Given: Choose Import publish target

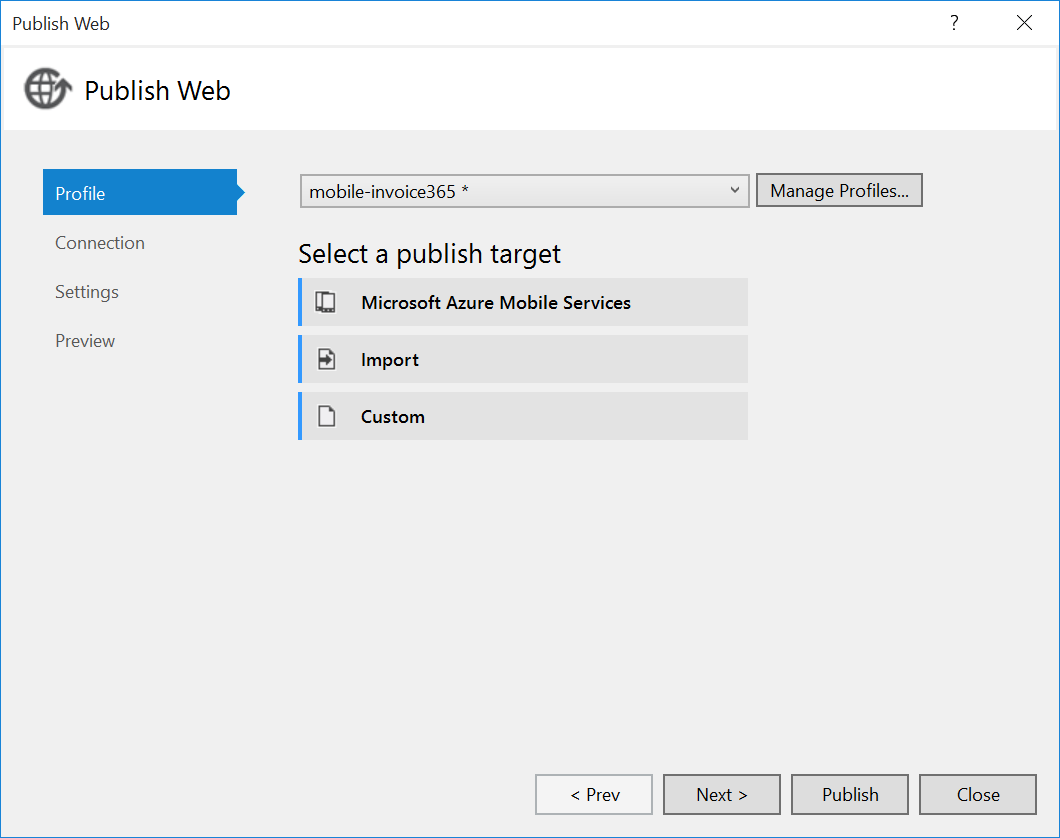Looking at the screenshot, I should point(523,359).
